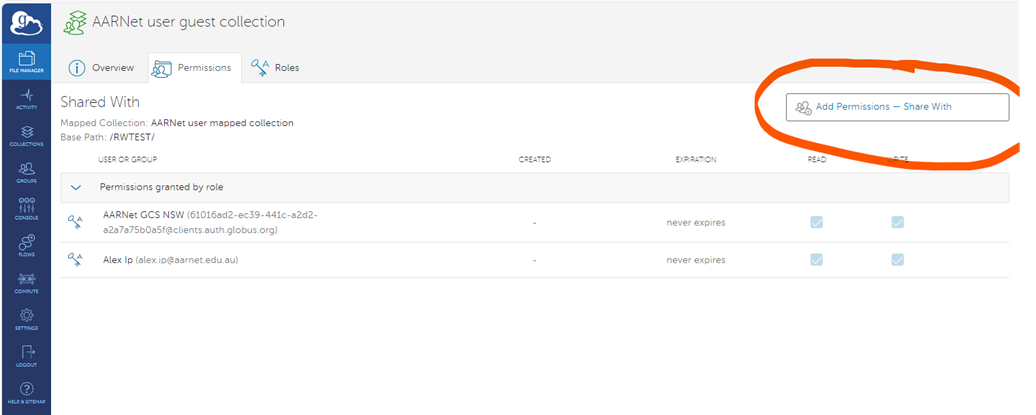Open the Activity sidebar item
Screen dimensions: 1036x415
point(26,98)
